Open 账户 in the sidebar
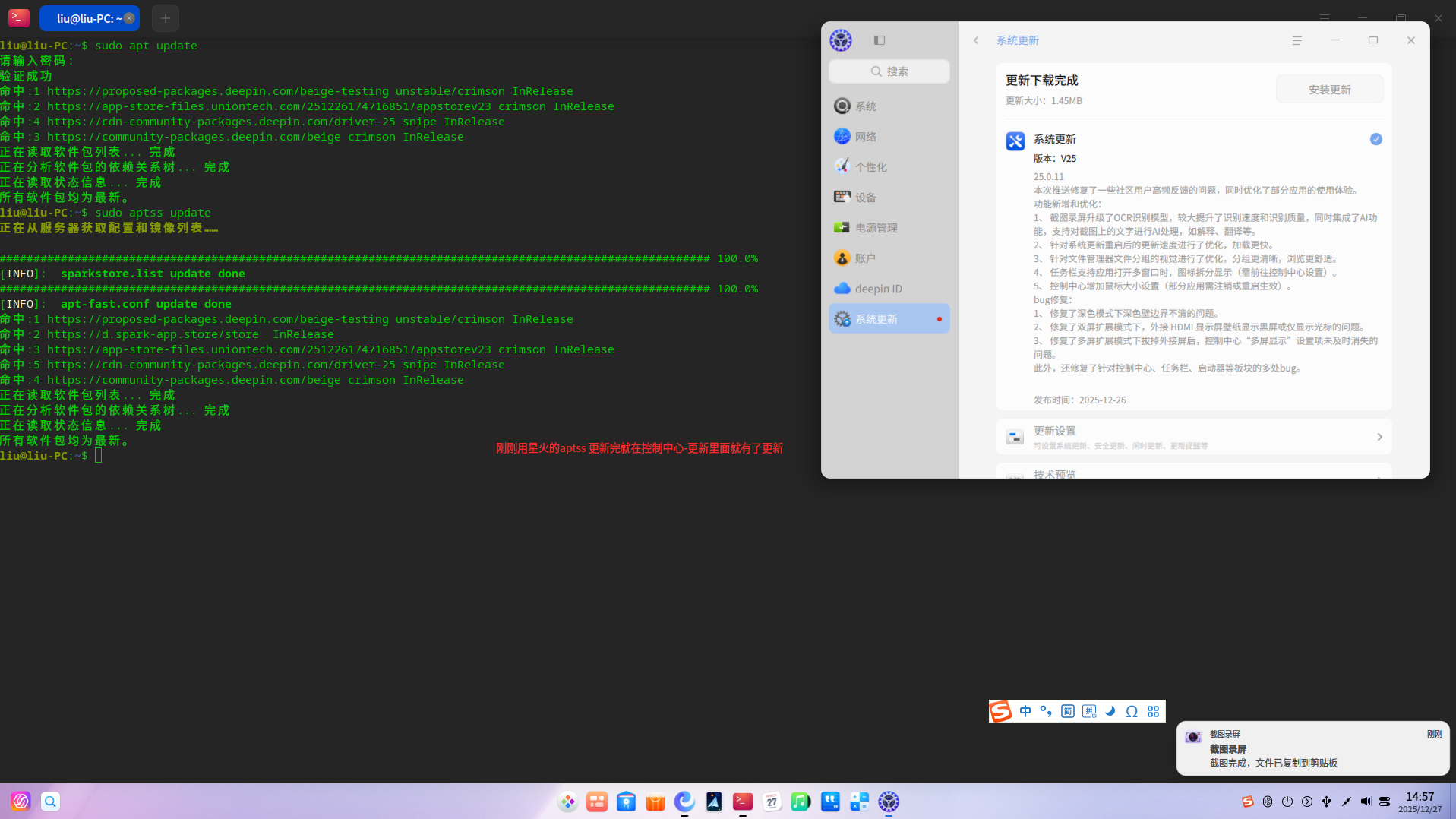The image size is (1456, 819). point(889,258)
